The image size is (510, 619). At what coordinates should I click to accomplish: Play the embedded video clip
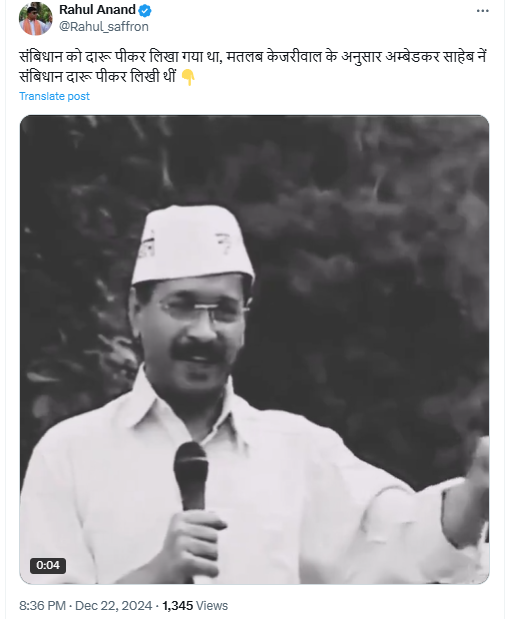(254, 349)
